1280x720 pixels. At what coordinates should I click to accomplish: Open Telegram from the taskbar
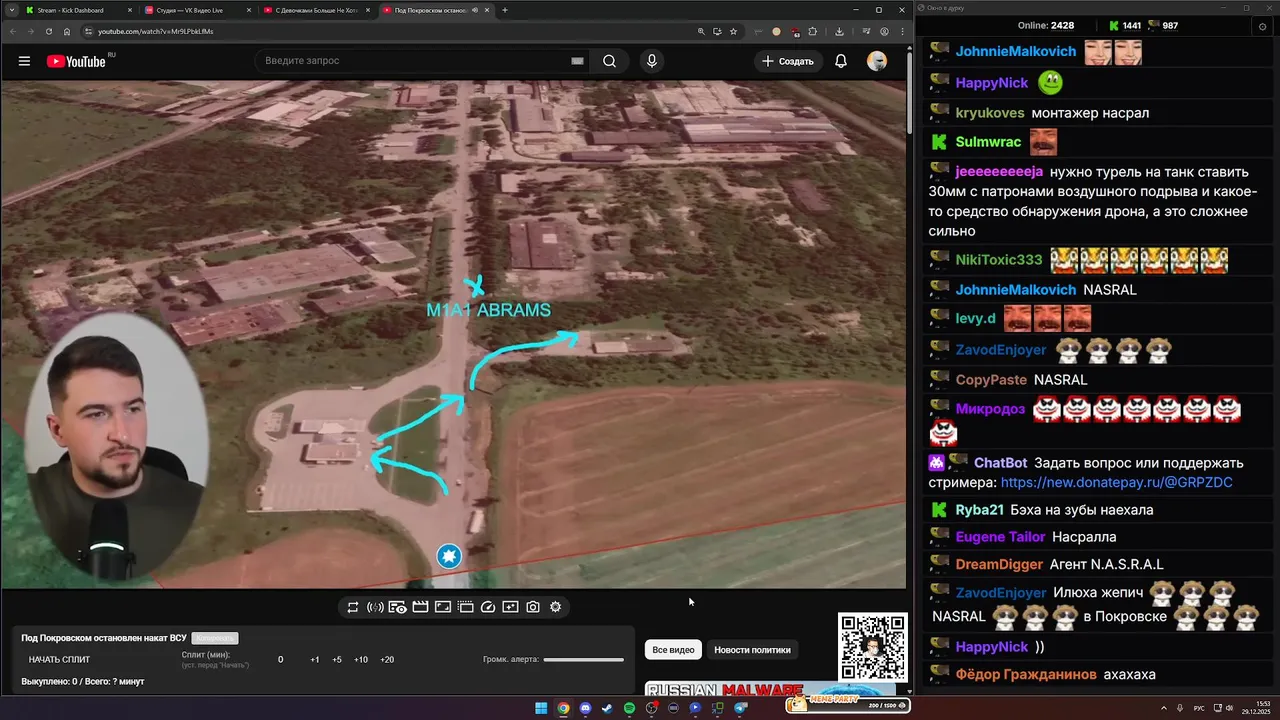pos(740,708)
